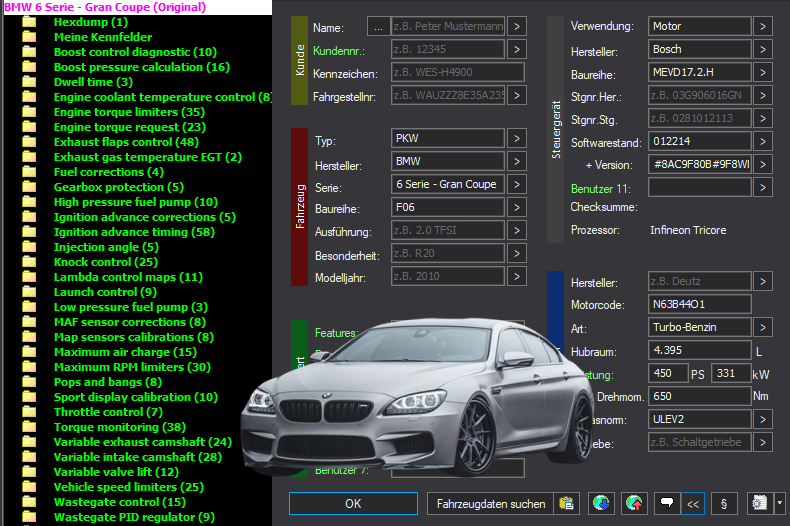Select High pressure fuel pump (10)
Viewport: 790px width, 526px height.
(136, 202)
